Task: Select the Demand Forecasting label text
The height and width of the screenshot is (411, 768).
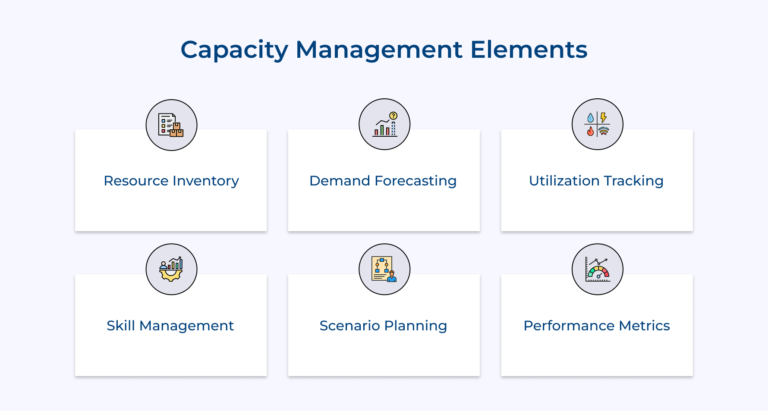Action: point(383,181)
